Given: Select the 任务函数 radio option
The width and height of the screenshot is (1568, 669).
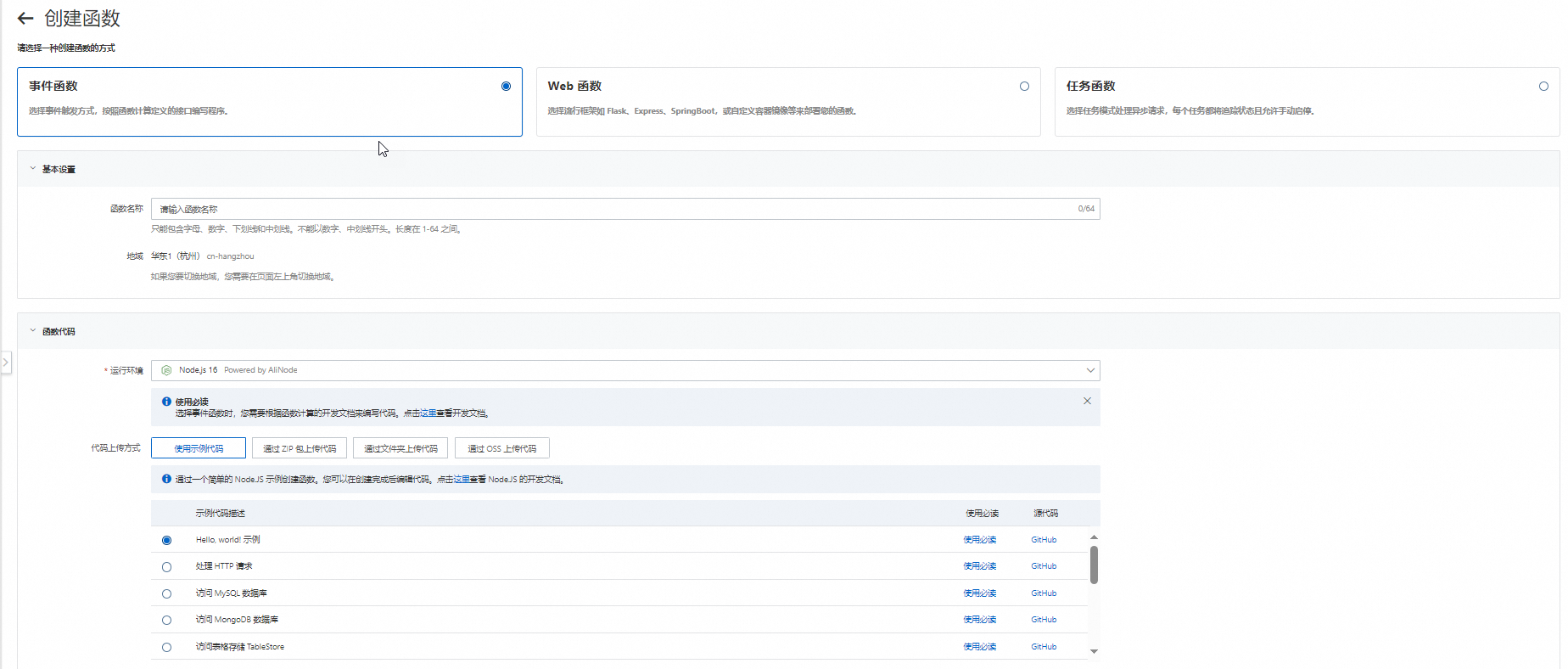Looking at the screenshot, I should click(1543, 86).
